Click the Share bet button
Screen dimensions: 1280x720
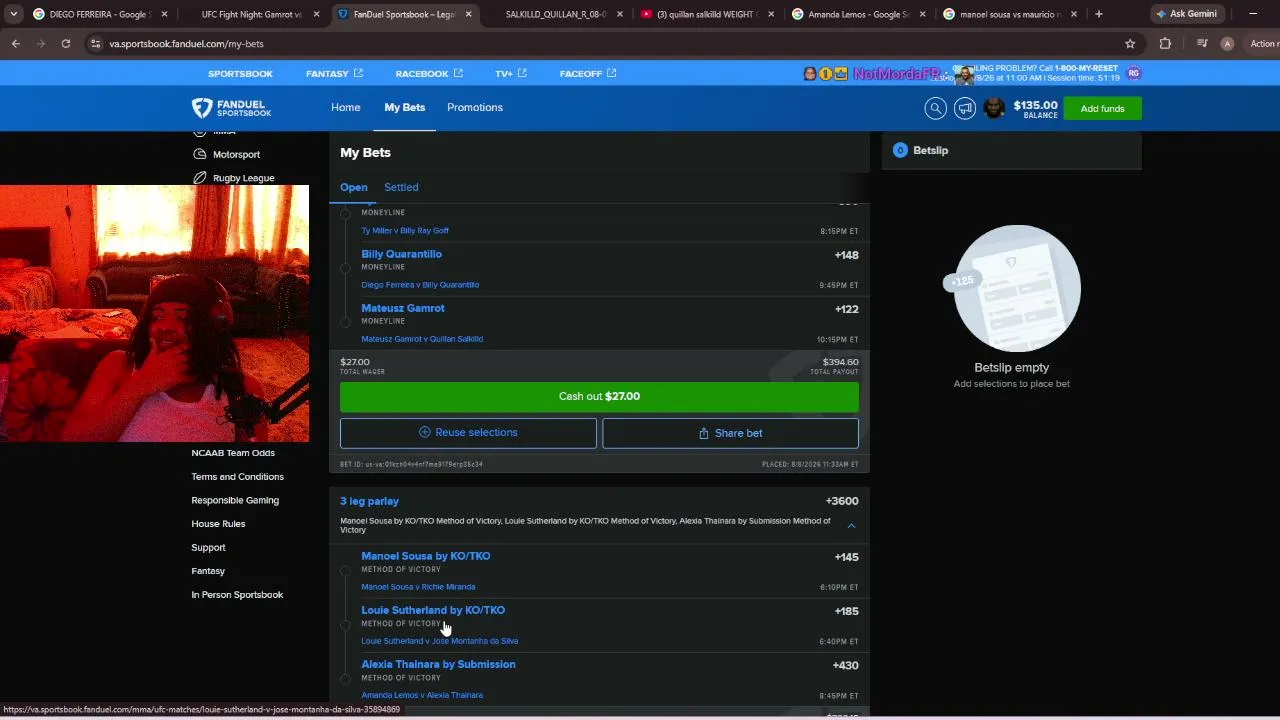coord(730,433)
